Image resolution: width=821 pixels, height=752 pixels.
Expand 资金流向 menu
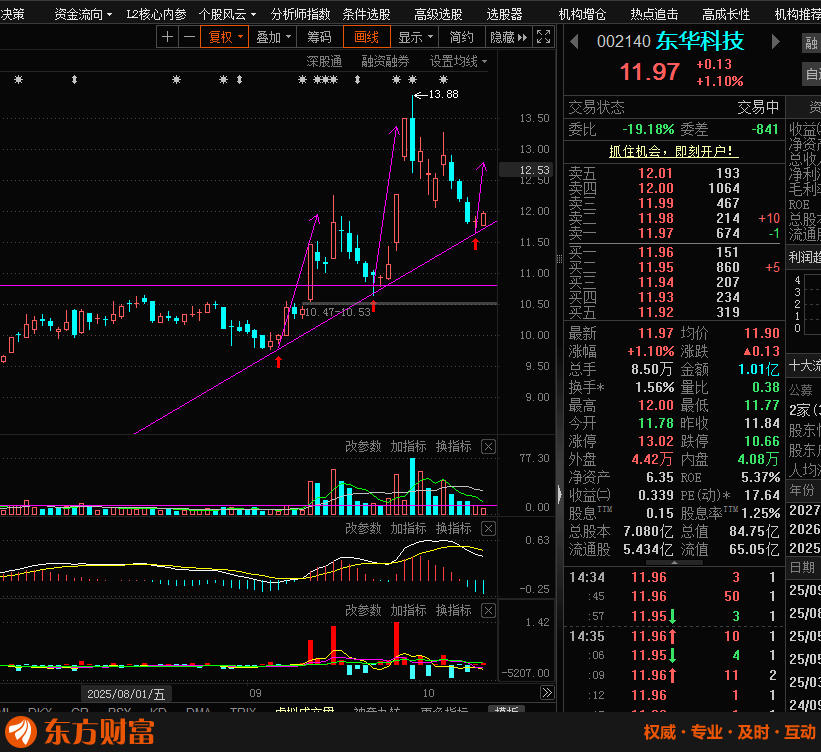click(x=83, y=14)
